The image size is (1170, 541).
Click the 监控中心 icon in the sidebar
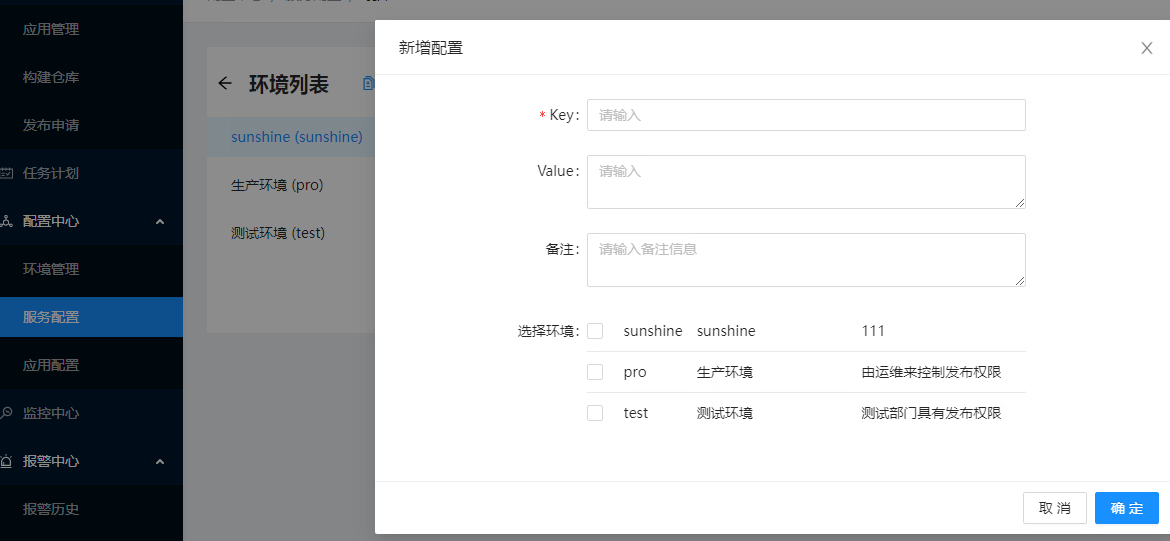[x=6, y=413]
